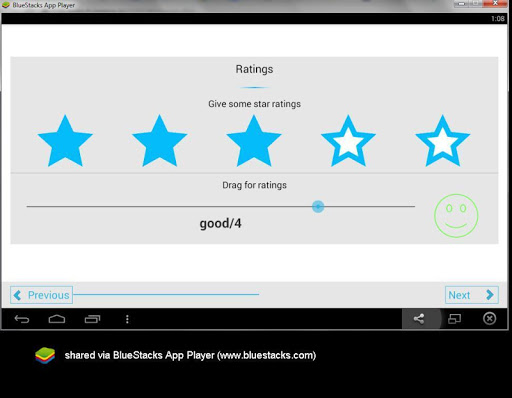Go to the Previous page
The height and width of the screenshot is (398, 512).
coord(41,295)
